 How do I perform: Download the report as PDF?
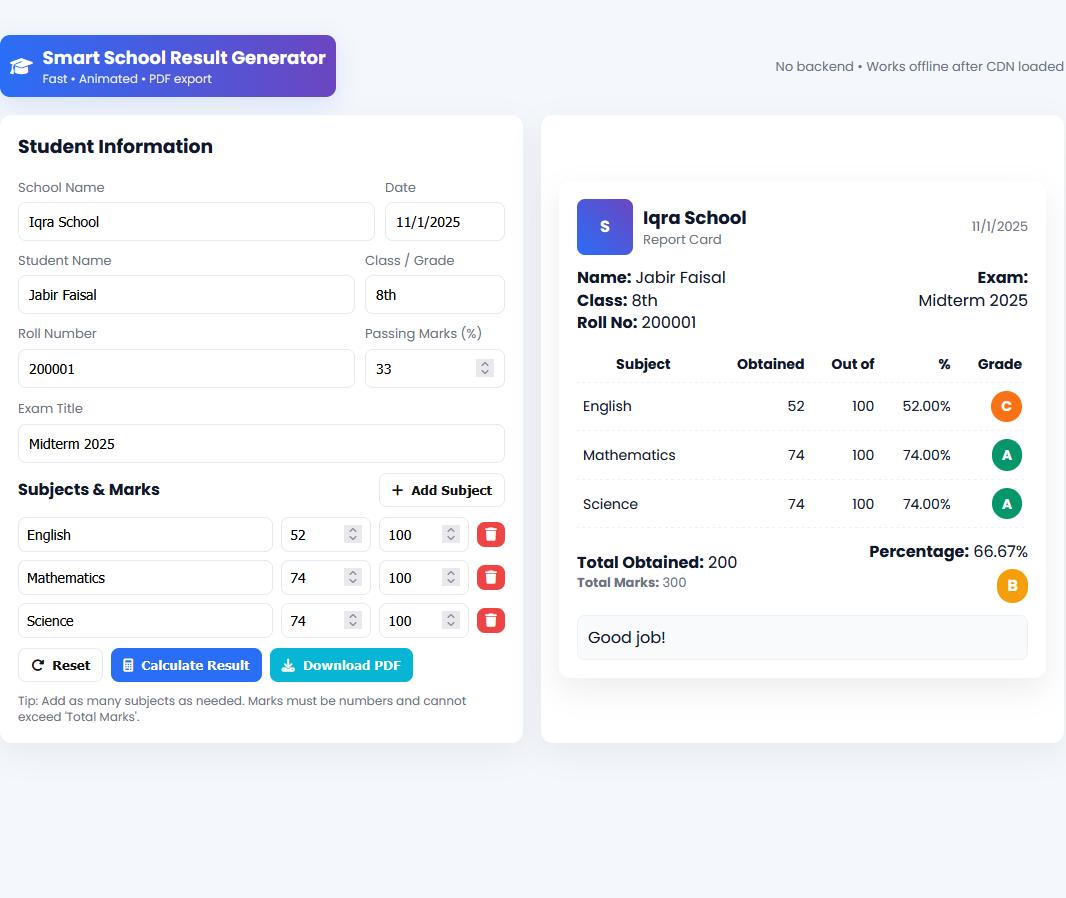click(x=341, y=665)
